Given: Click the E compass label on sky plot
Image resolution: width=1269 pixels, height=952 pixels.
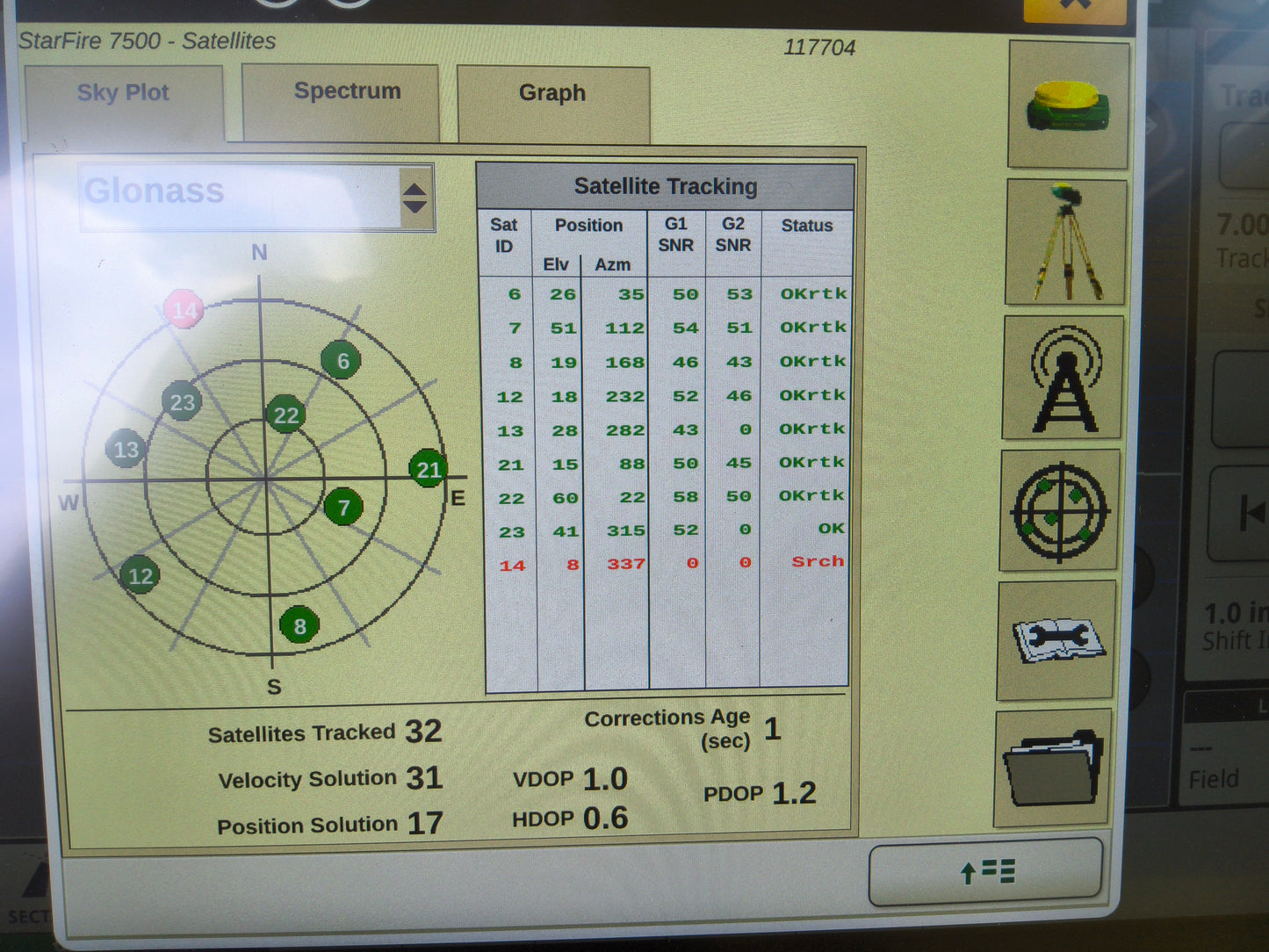Looking at the screenshot, I should [x=458, y=499].
